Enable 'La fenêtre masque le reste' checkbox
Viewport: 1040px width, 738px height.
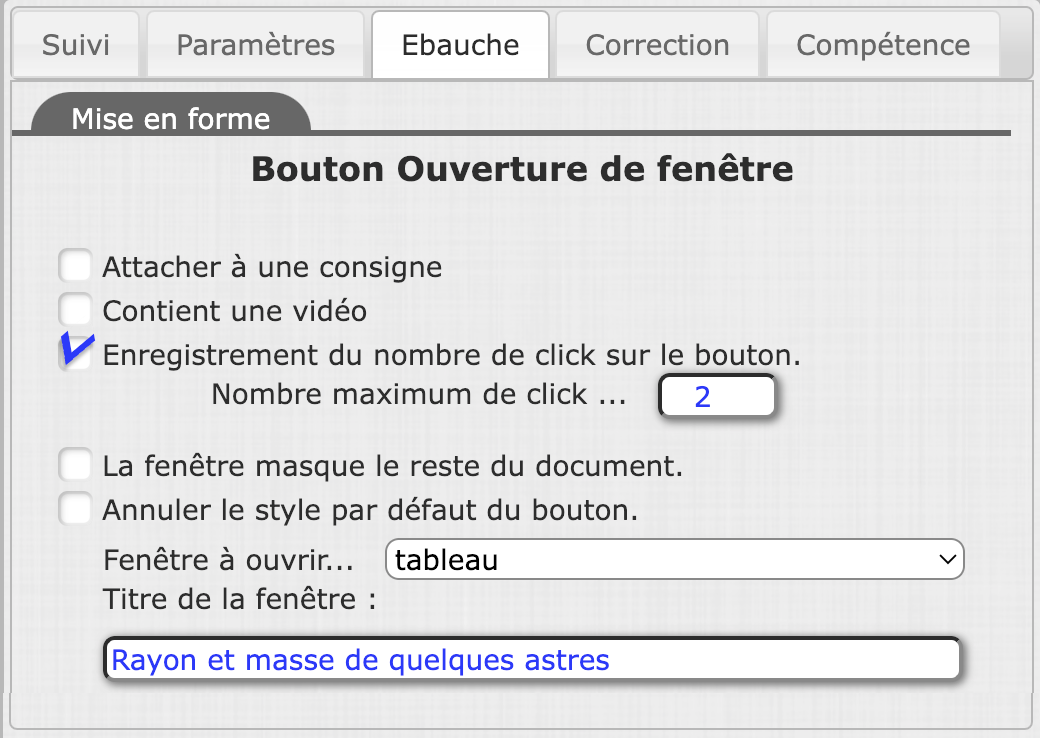coord(75,466)
